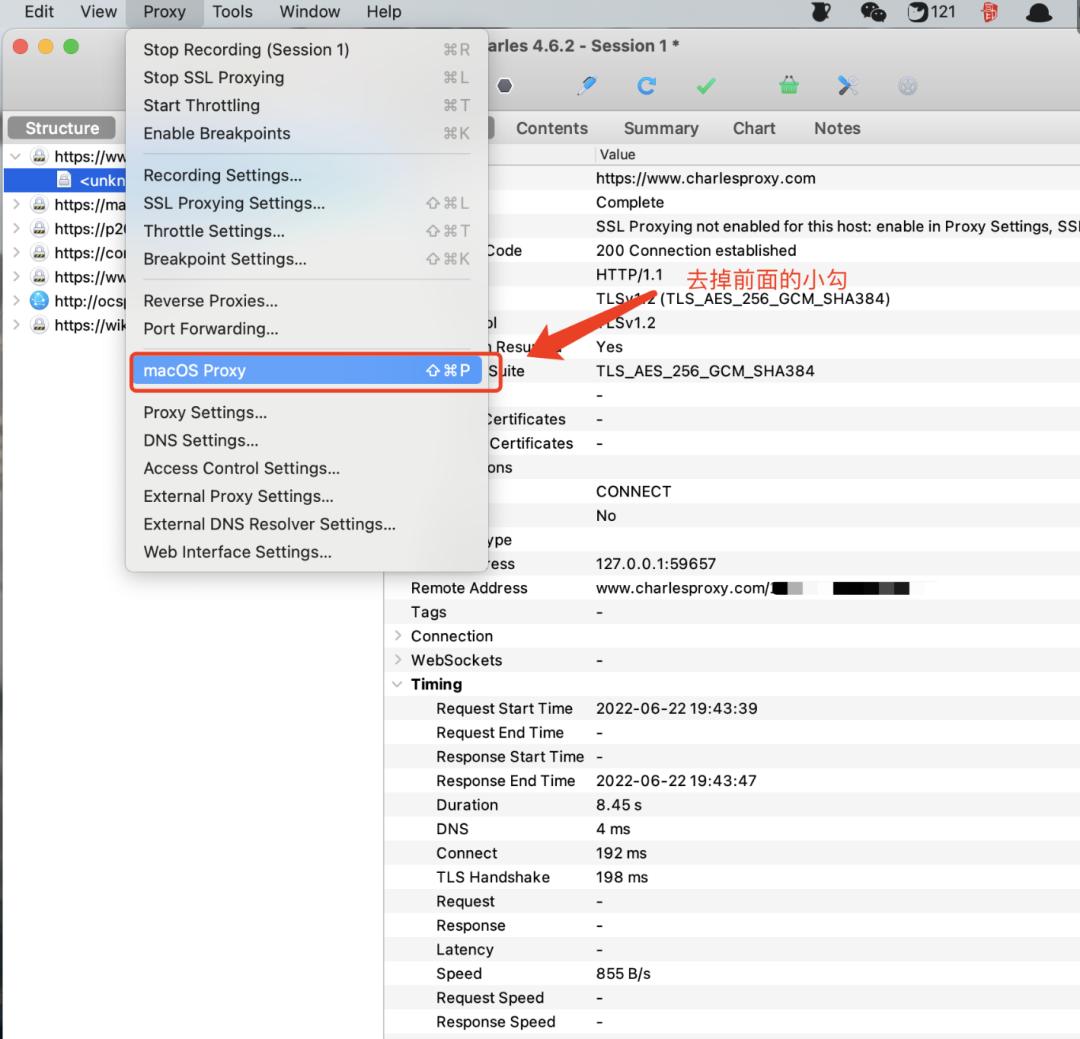The width and height of the screenshot is (1080, 1039).
Task: Open the Edit menu
Action: pos(39,12)
